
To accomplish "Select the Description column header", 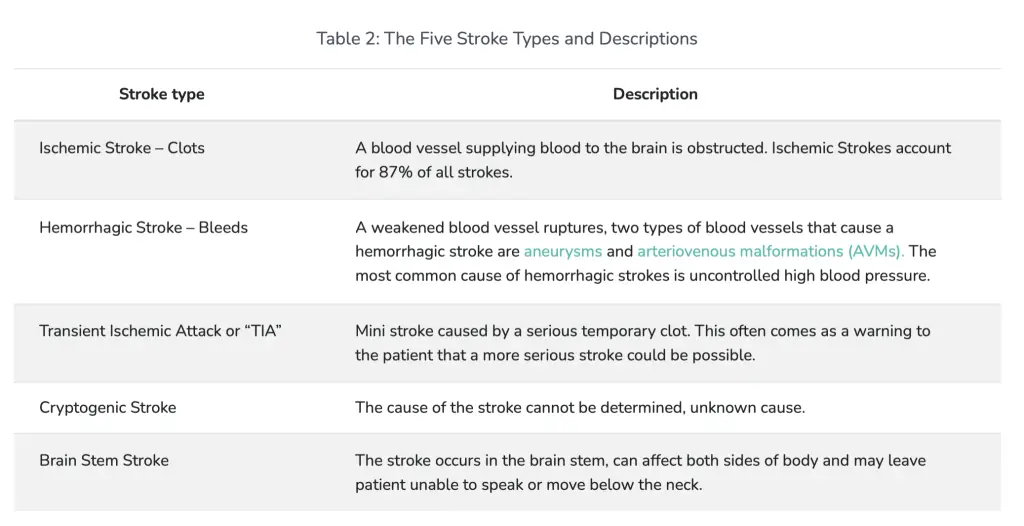I will point(655,94).
